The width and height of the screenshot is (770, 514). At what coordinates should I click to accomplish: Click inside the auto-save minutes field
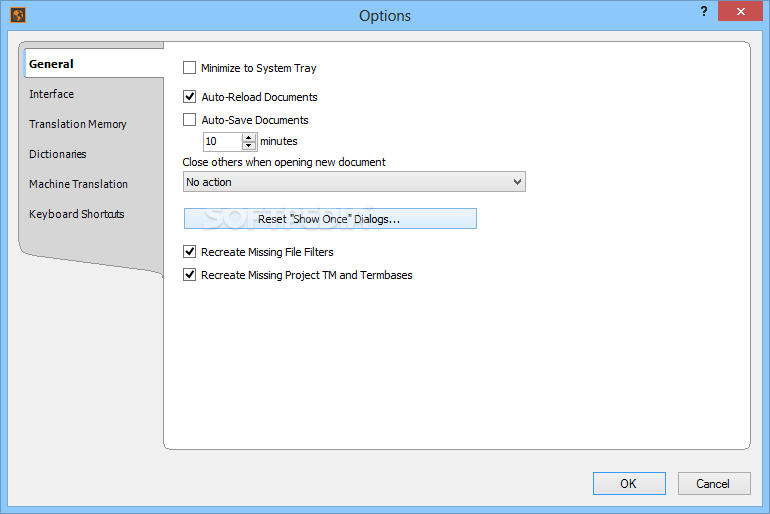(222, 142)
